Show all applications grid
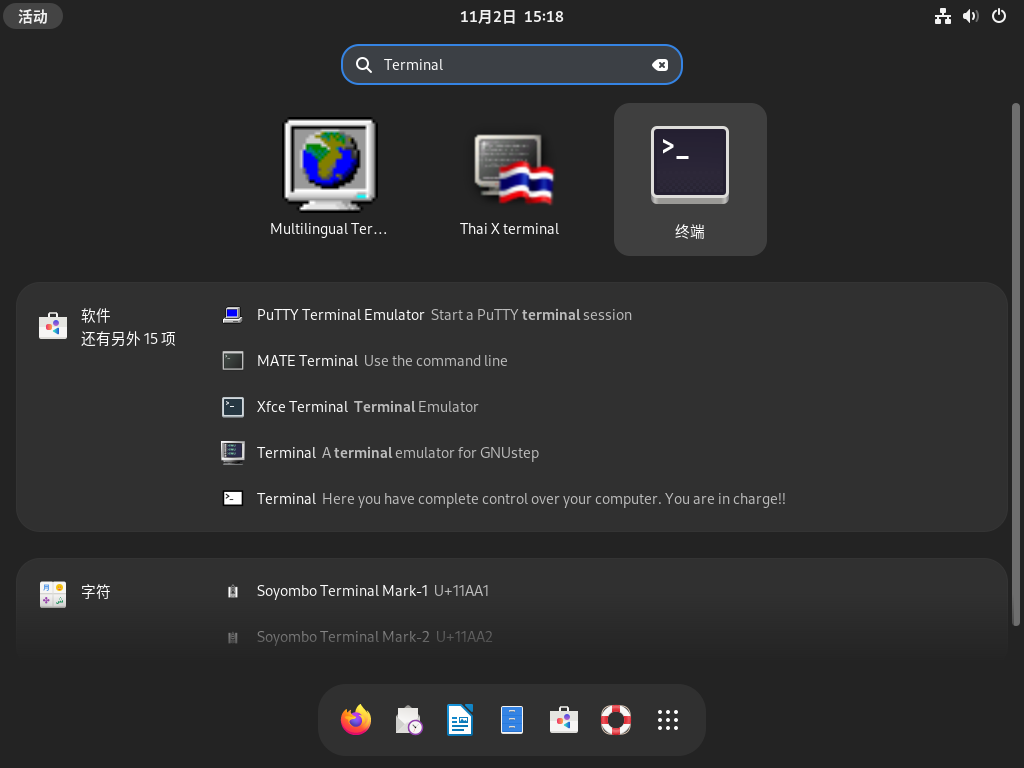 click(668, 720)
